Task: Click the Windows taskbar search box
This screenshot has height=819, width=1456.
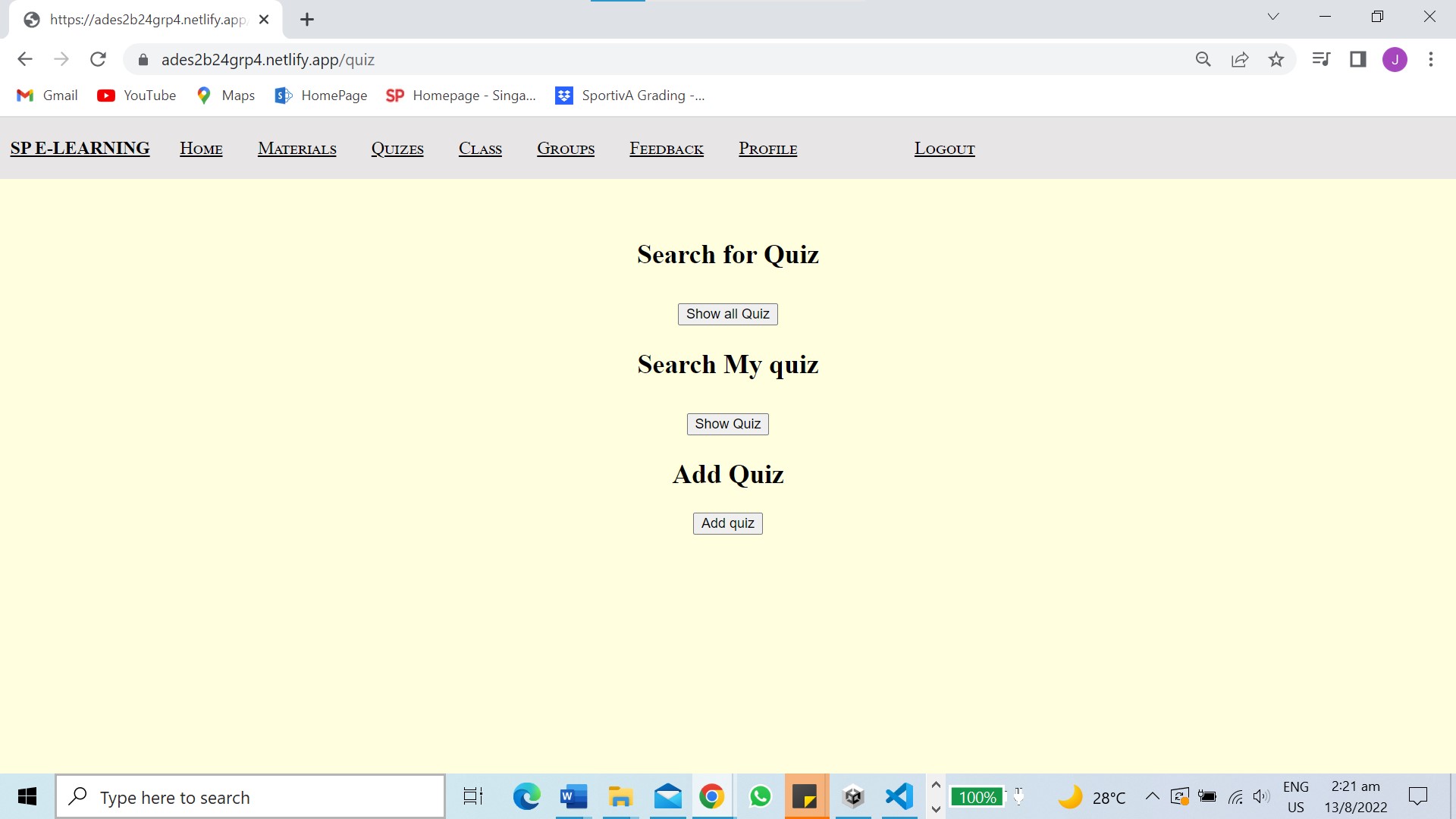Action: [250, 797]
